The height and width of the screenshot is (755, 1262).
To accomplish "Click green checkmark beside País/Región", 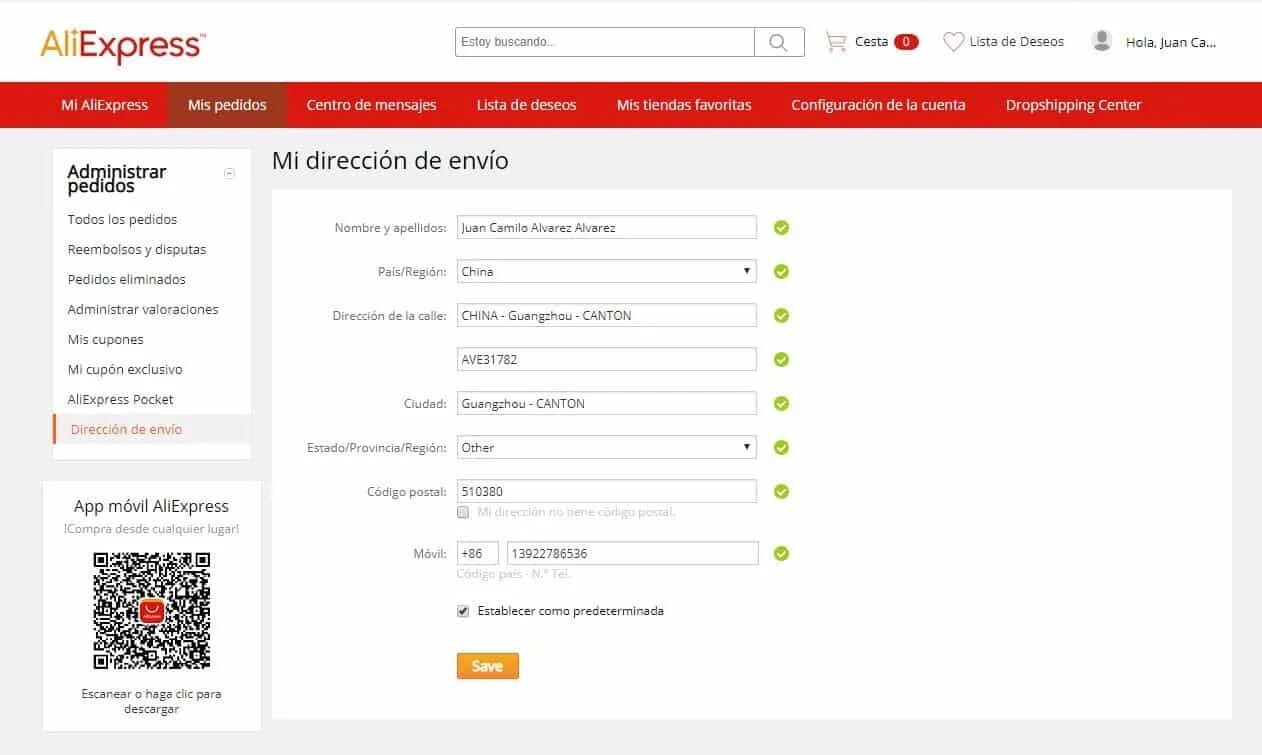I will [x=782, y=271].
